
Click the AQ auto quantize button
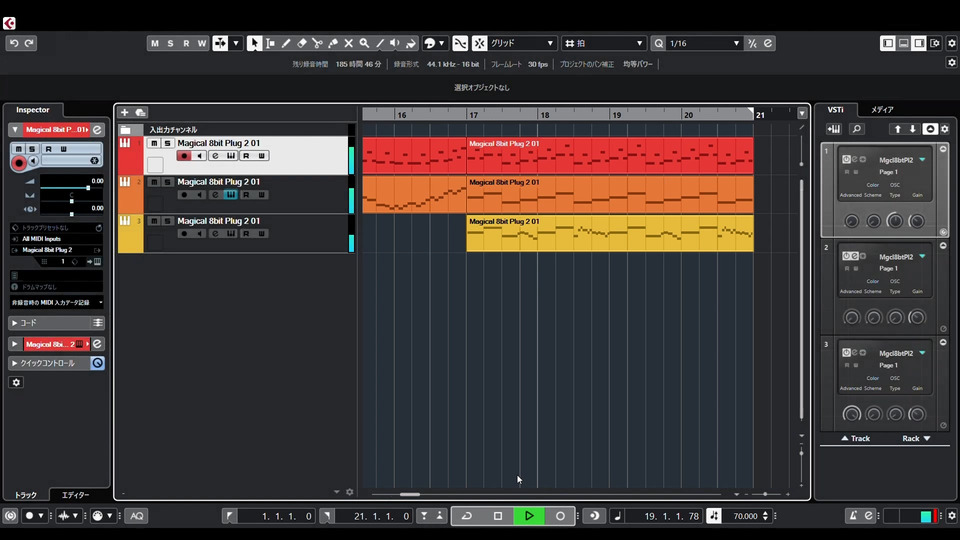pos(137,516)
